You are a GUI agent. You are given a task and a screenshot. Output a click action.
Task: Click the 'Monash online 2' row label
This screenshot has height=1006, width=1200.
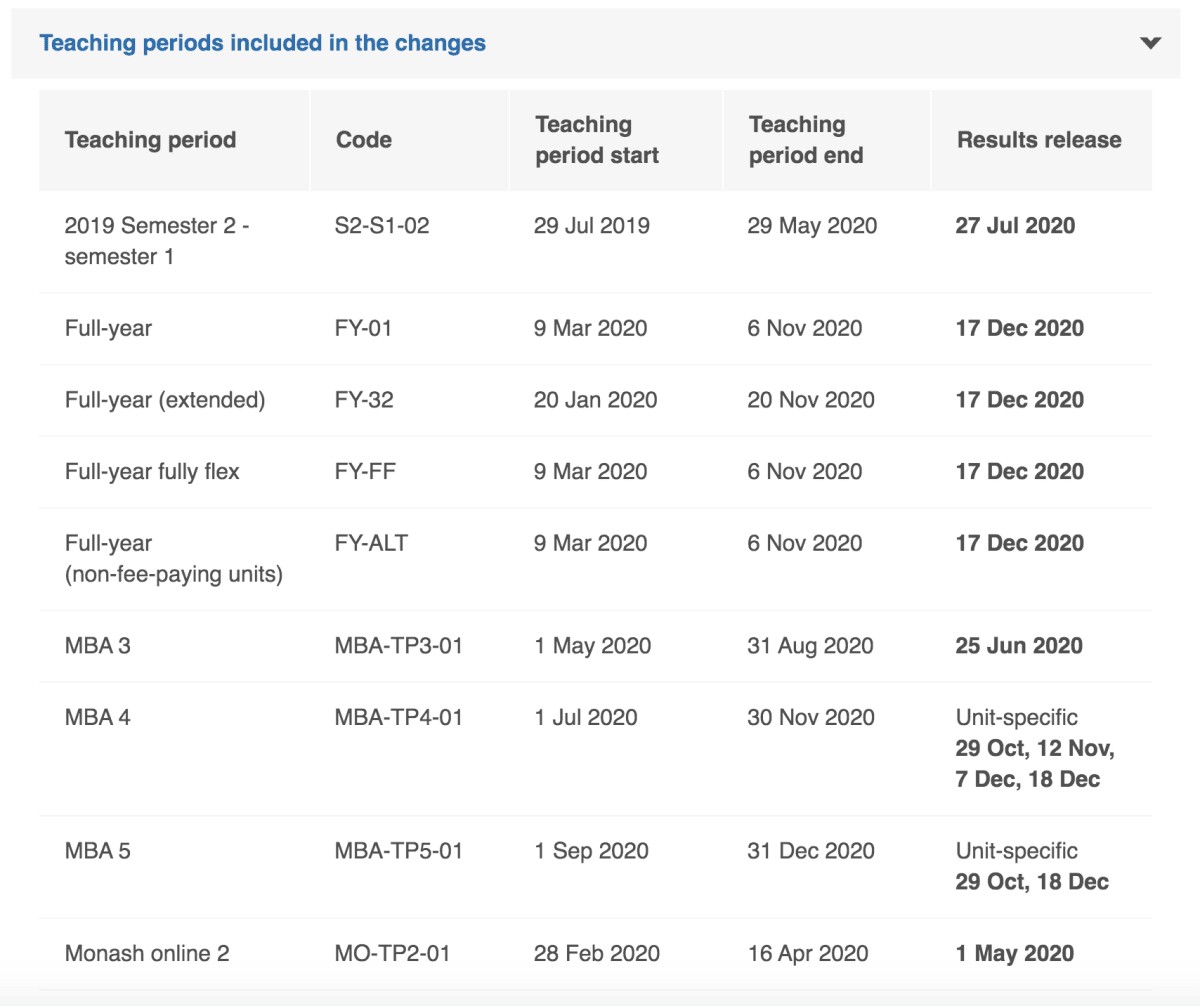pos(147,954)
